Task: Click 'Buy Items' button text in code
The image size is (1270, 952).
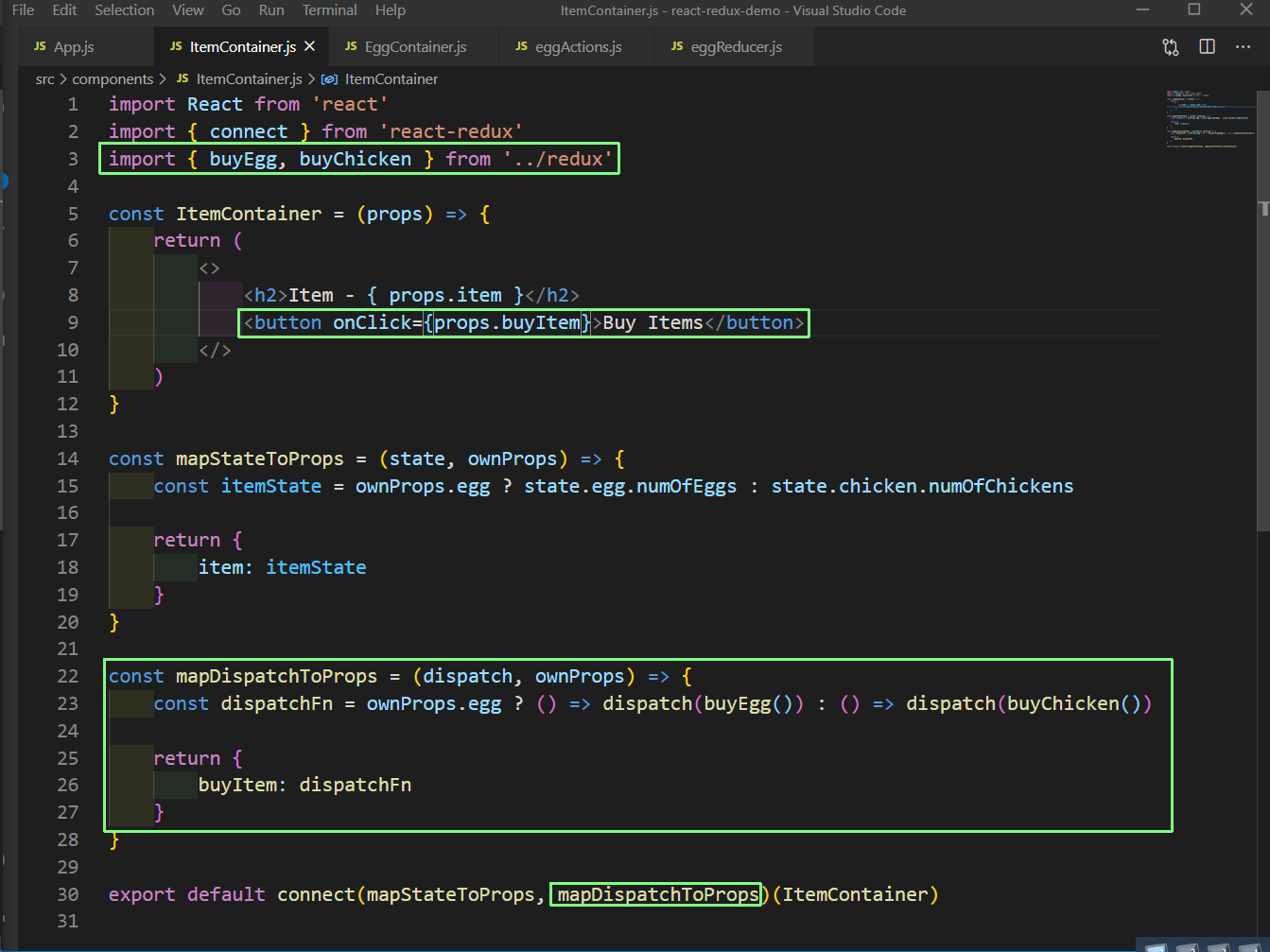Action: click(x=652, y=322)
